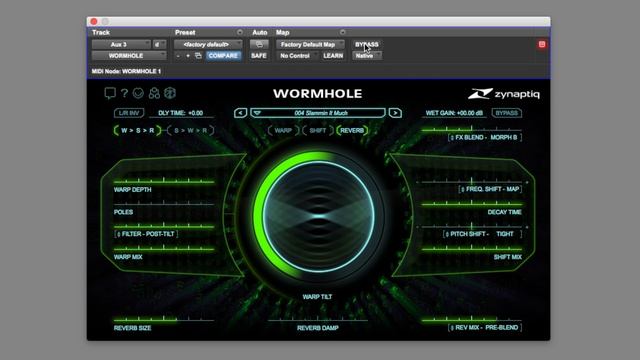Image resolution: width=640 pixels, height=360 pixels.
Task: Click the FILTER slider track
Action: (164, 226)
